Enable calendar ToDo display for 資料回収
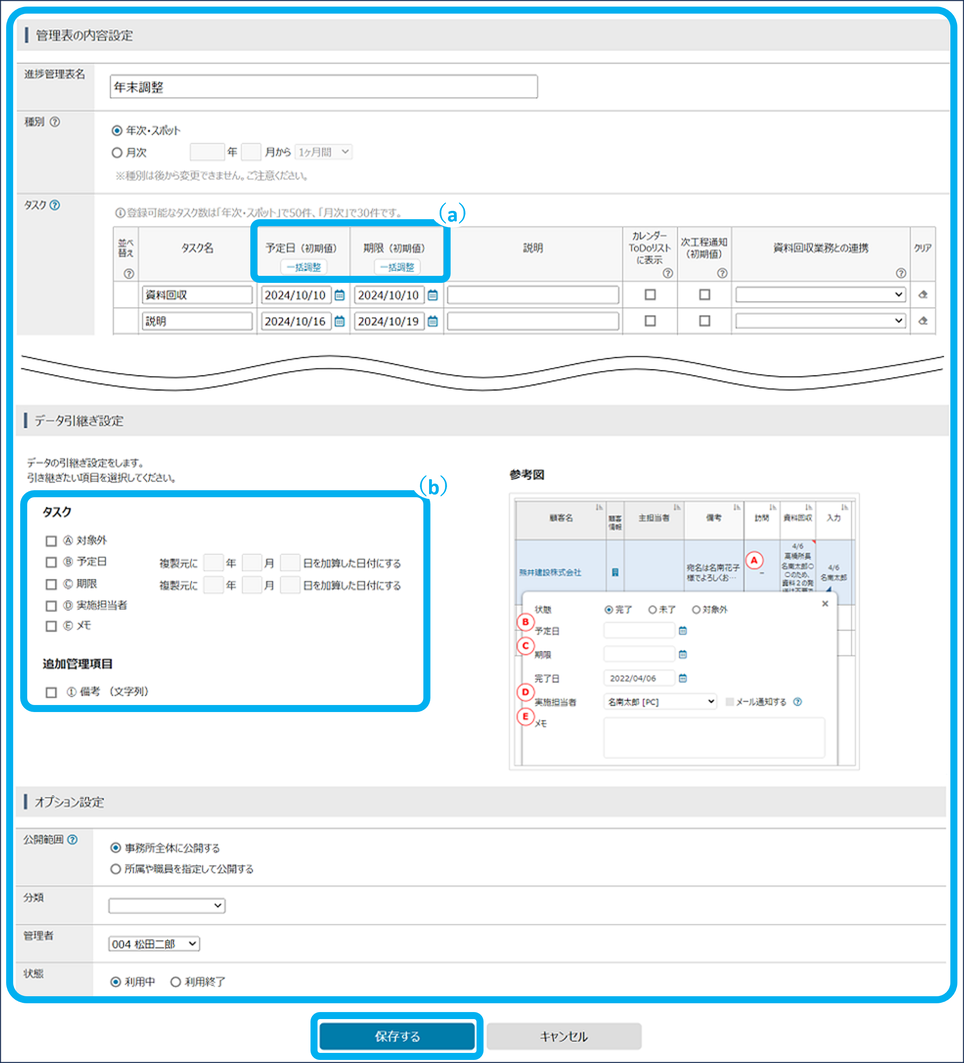Screen dimensions: 964x1063 [650, 295]
